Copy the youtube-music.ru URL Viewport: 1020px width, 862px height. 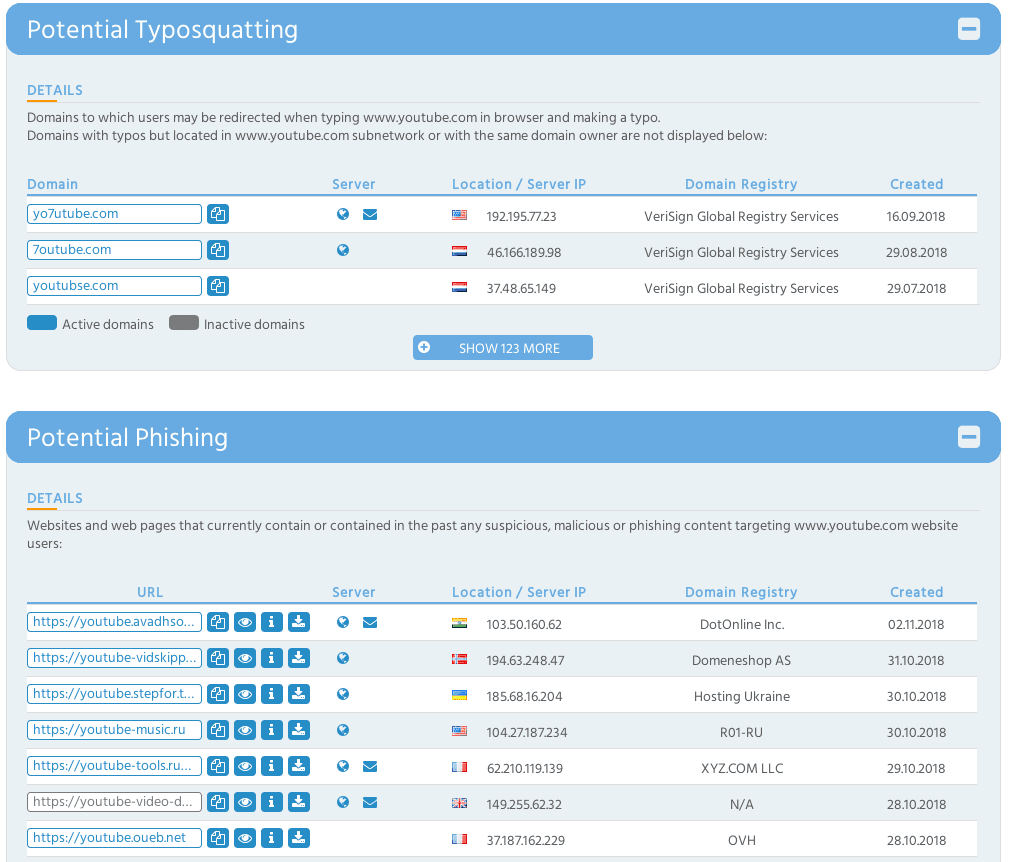[x=218, y=730]
